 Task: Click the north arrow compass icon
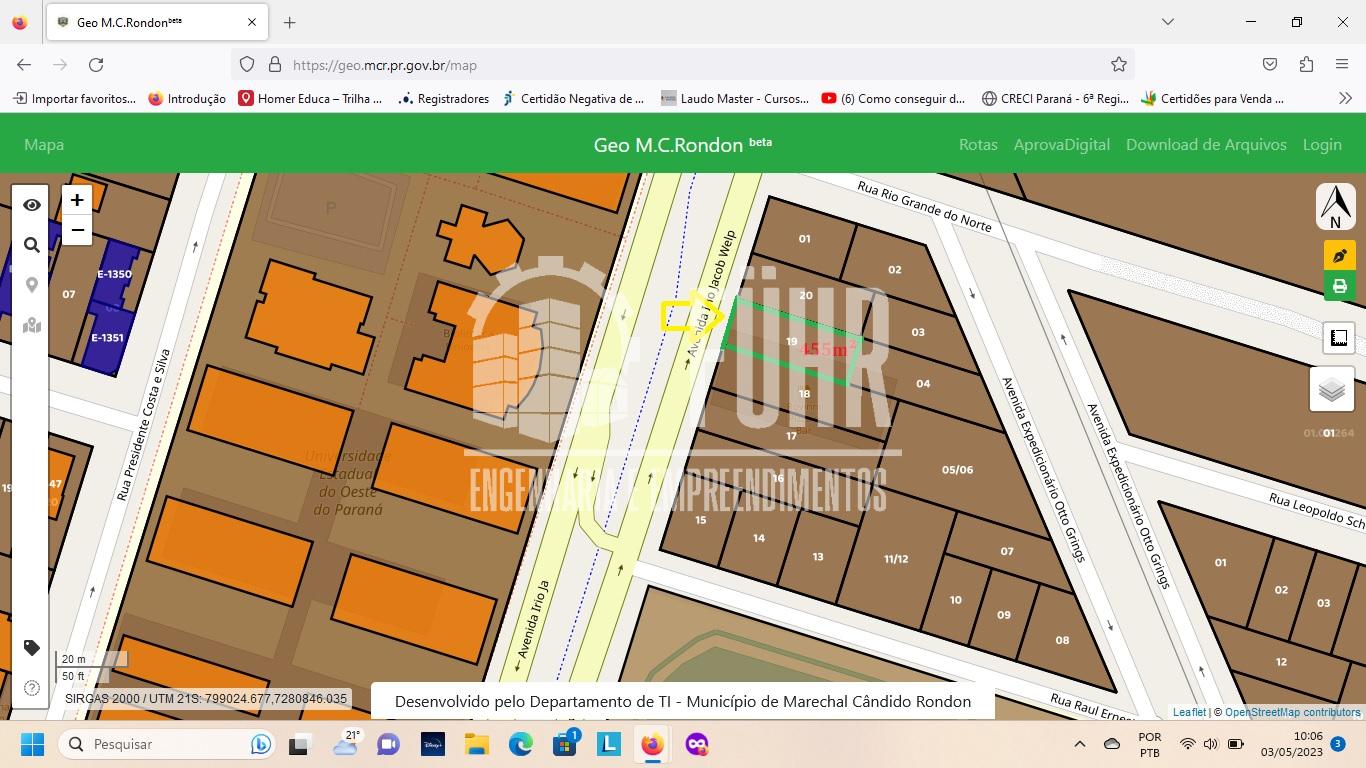pos(1335,206)
